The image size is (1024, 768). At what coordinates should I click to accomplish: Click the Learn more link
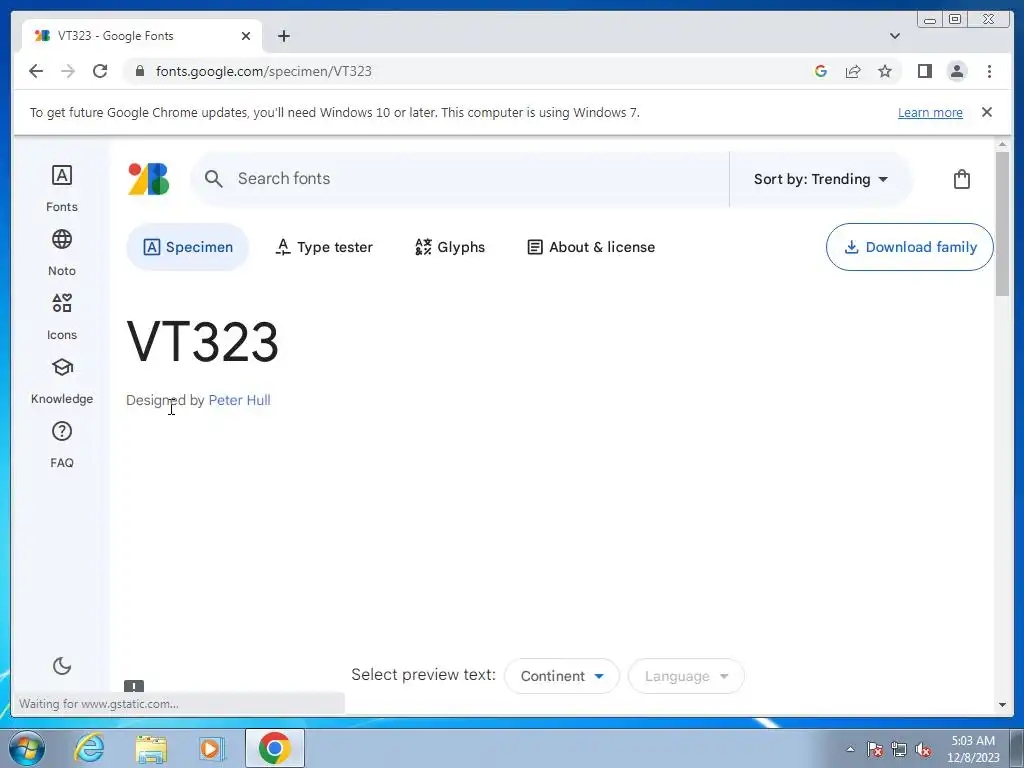tap(930, 112)
